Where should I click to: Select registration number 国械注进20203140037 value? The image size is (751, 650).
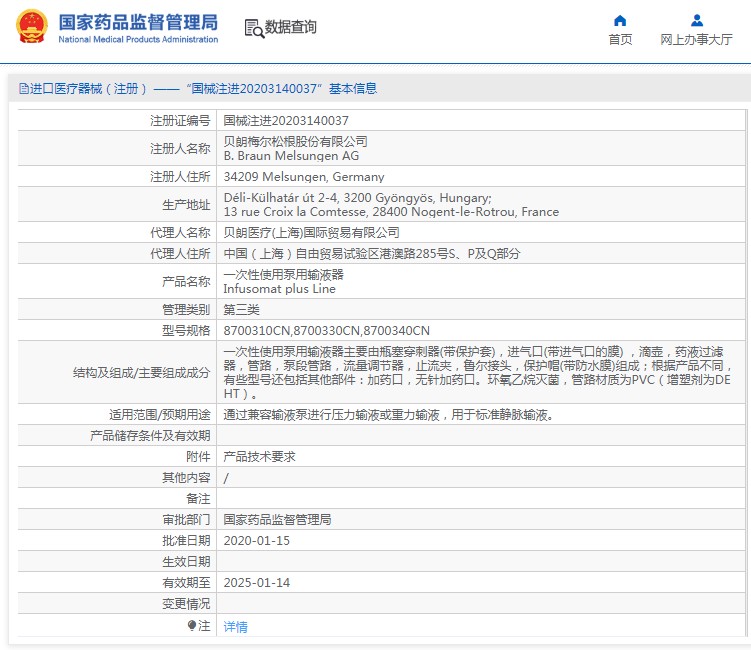(x=286, y=121)
